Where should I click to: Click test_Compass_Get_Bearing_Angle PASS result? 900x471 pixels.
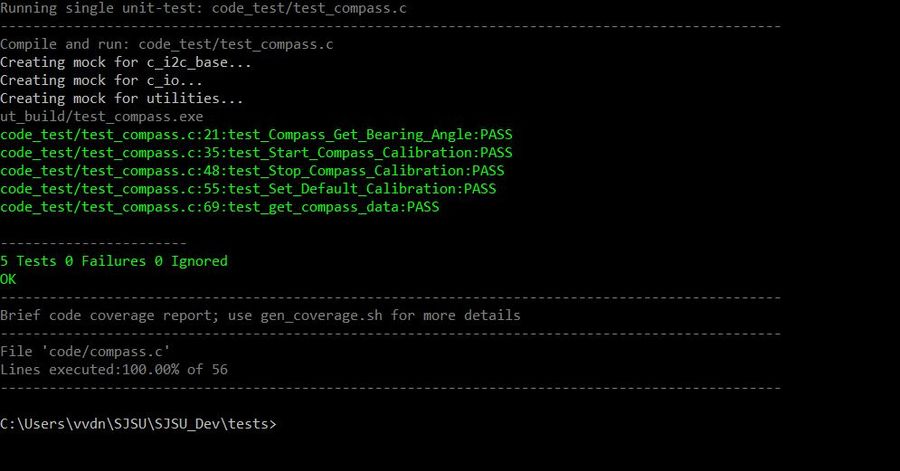click(x=256, y=135)
